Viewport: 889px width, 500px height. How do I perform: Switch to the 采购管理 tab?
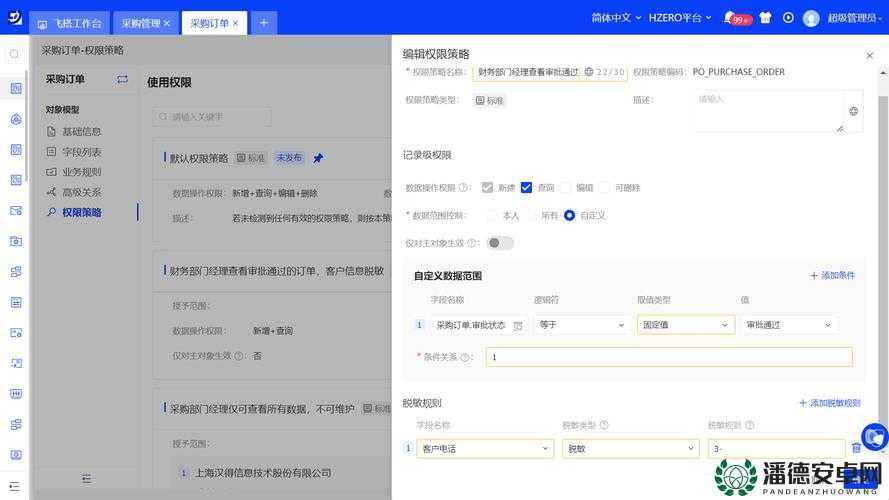pyautogui.click(x=141, y=23)
